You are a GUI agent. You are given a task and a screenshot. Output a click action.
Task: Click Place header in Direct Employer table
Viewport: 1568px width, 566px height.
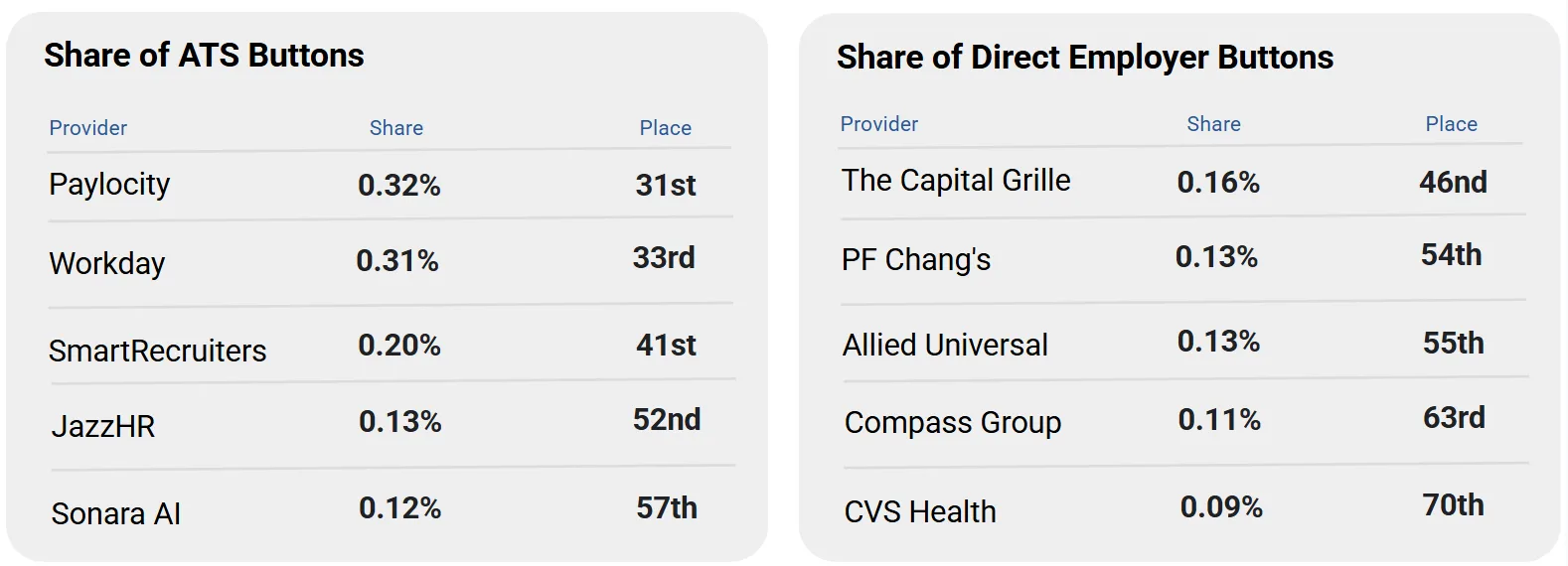point(1451,124)
